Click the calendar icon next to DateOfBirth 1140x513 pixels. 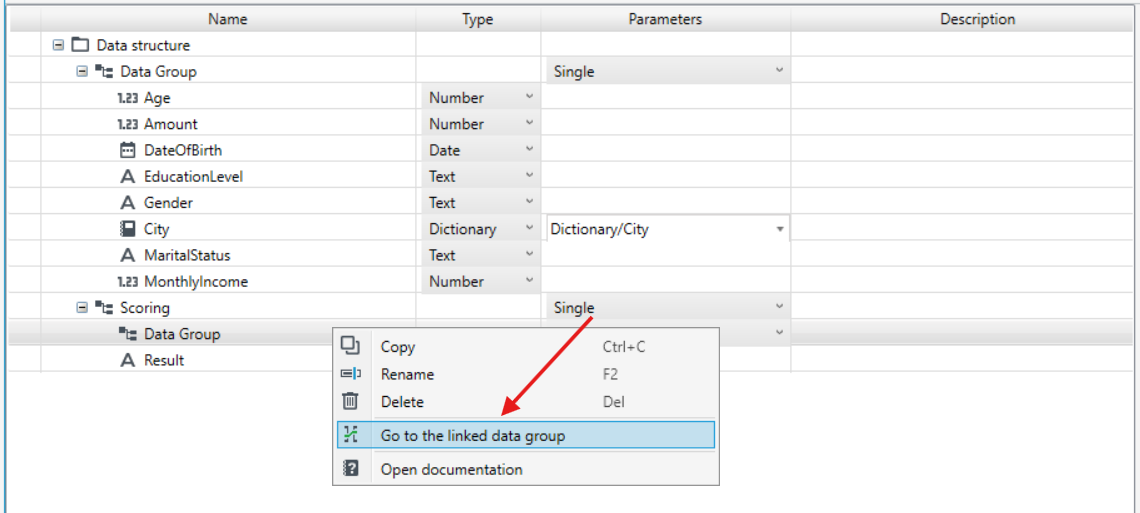click(128, 150)
